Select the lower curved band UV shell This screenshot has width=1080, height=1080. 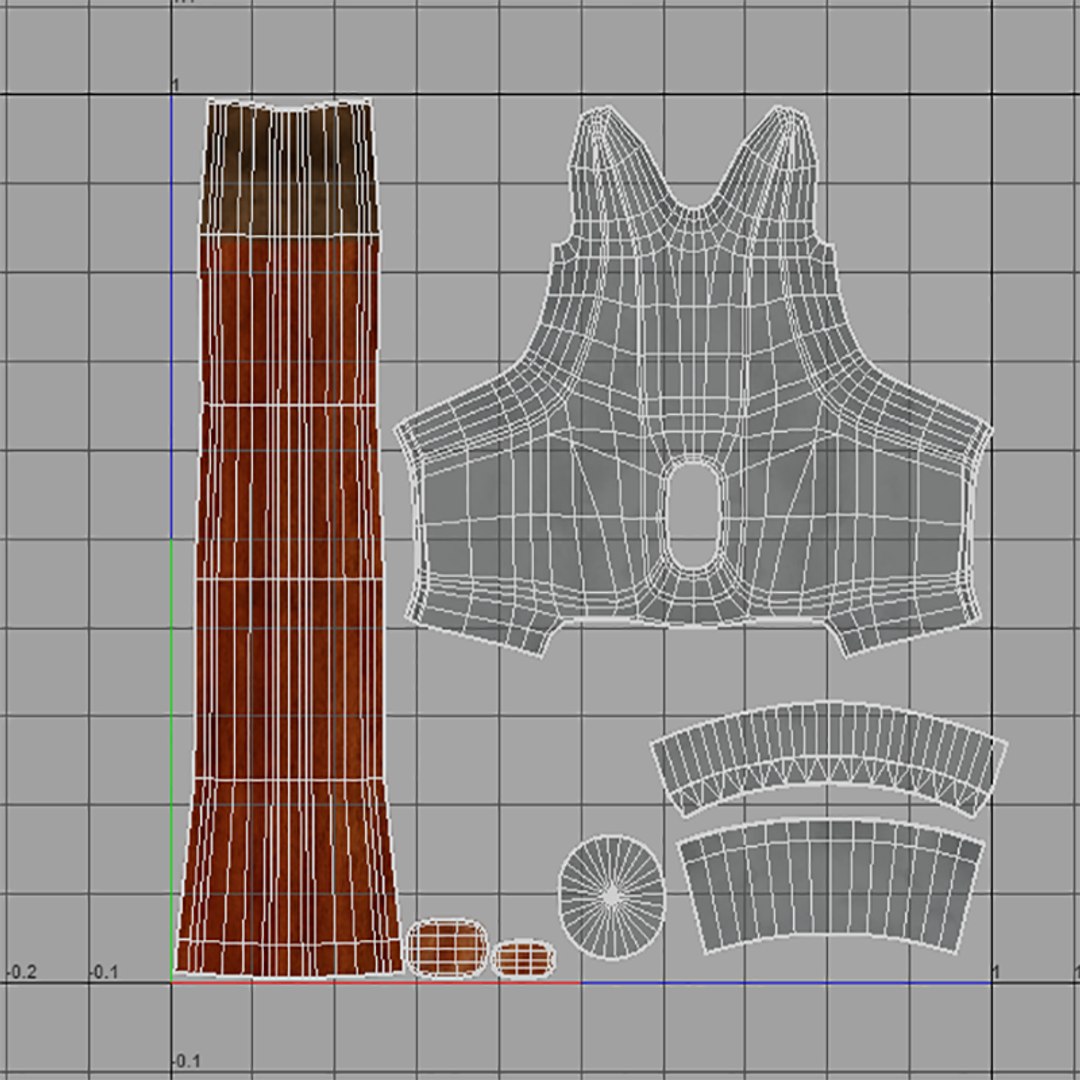coord(831,885)
